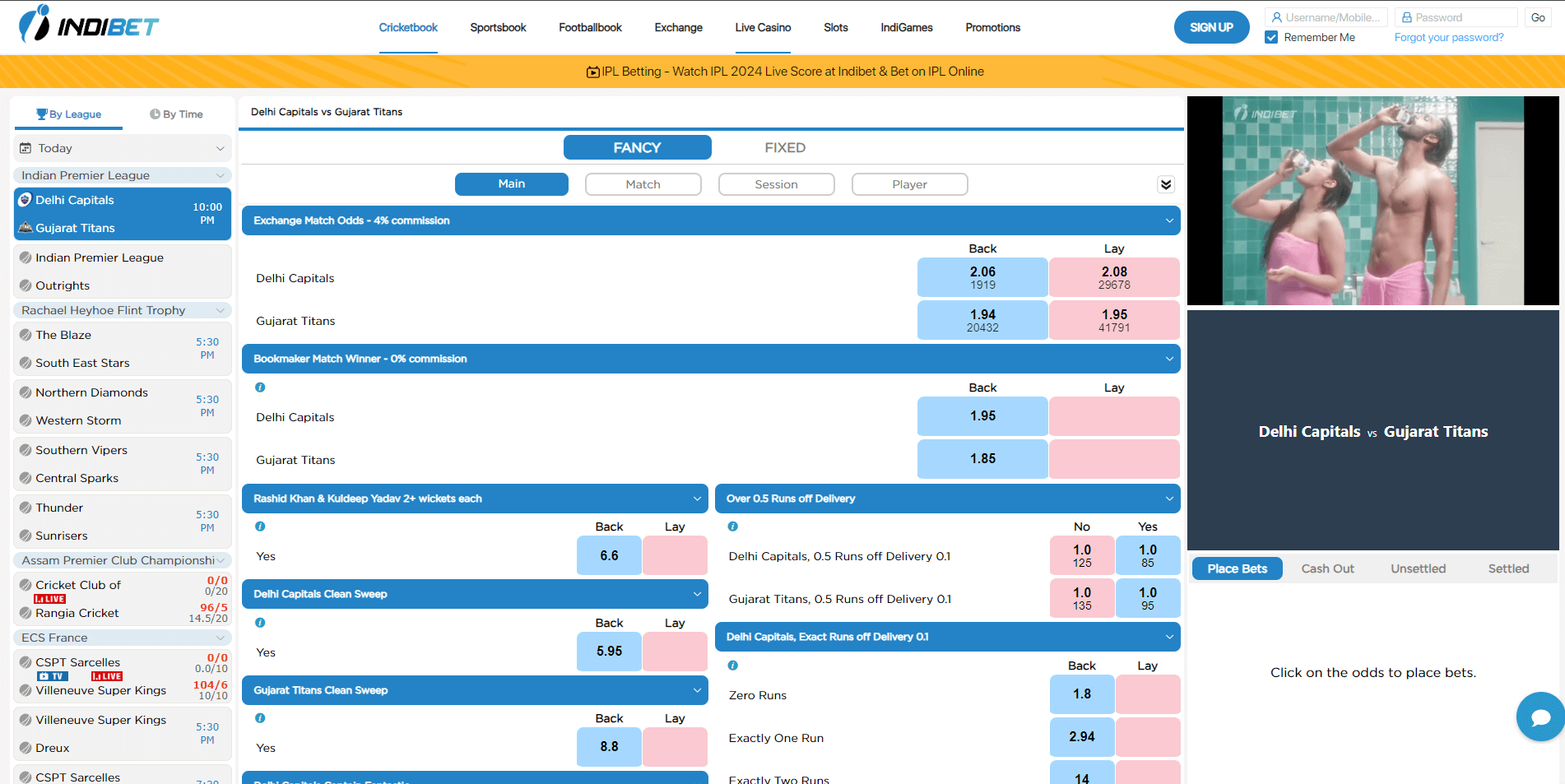Click the SIGN UP button
This screenshot has width=1565, height=784.
point(1211,26)
